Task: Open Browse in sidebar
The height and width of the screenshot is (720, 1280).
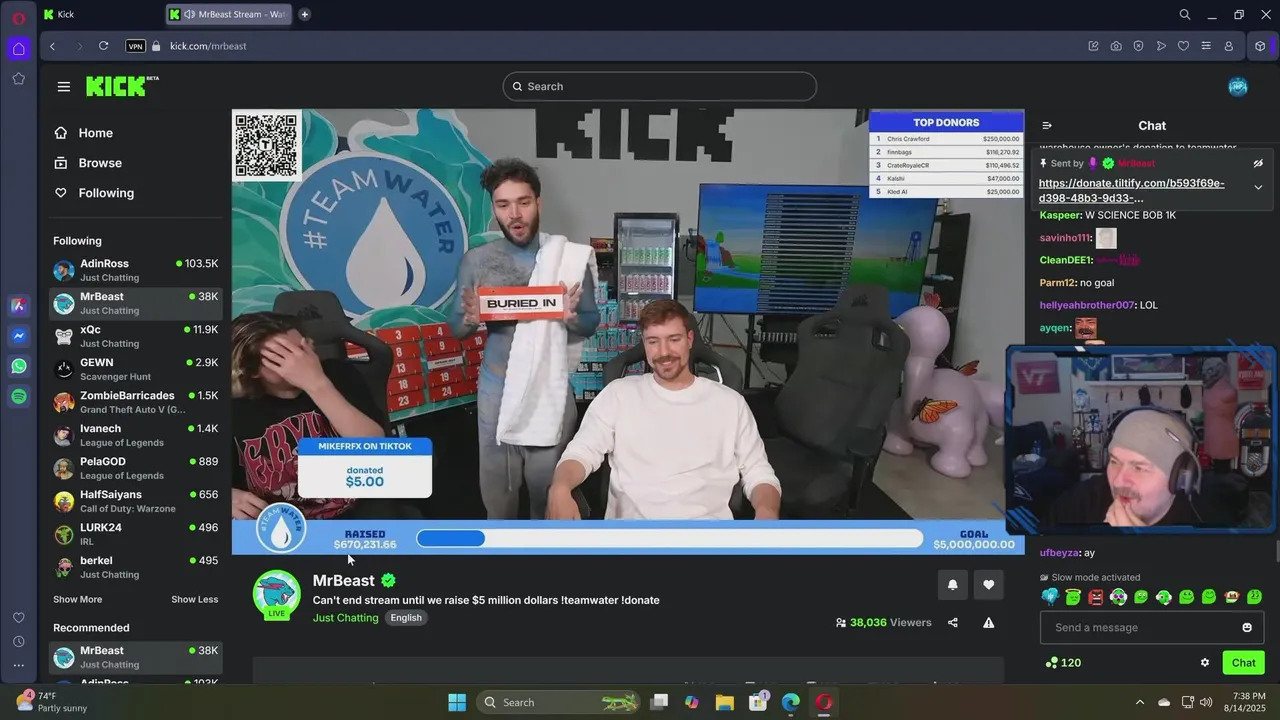Action: 88,163
